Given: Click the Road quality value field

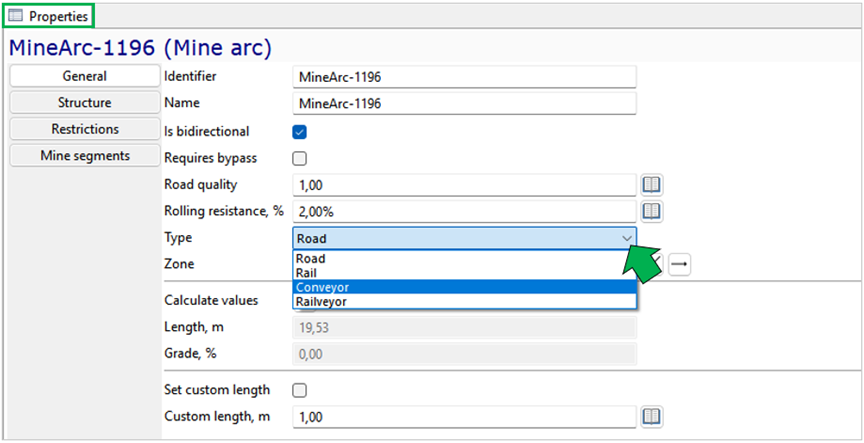Looking at the screenshot, I should coord(464,185).
